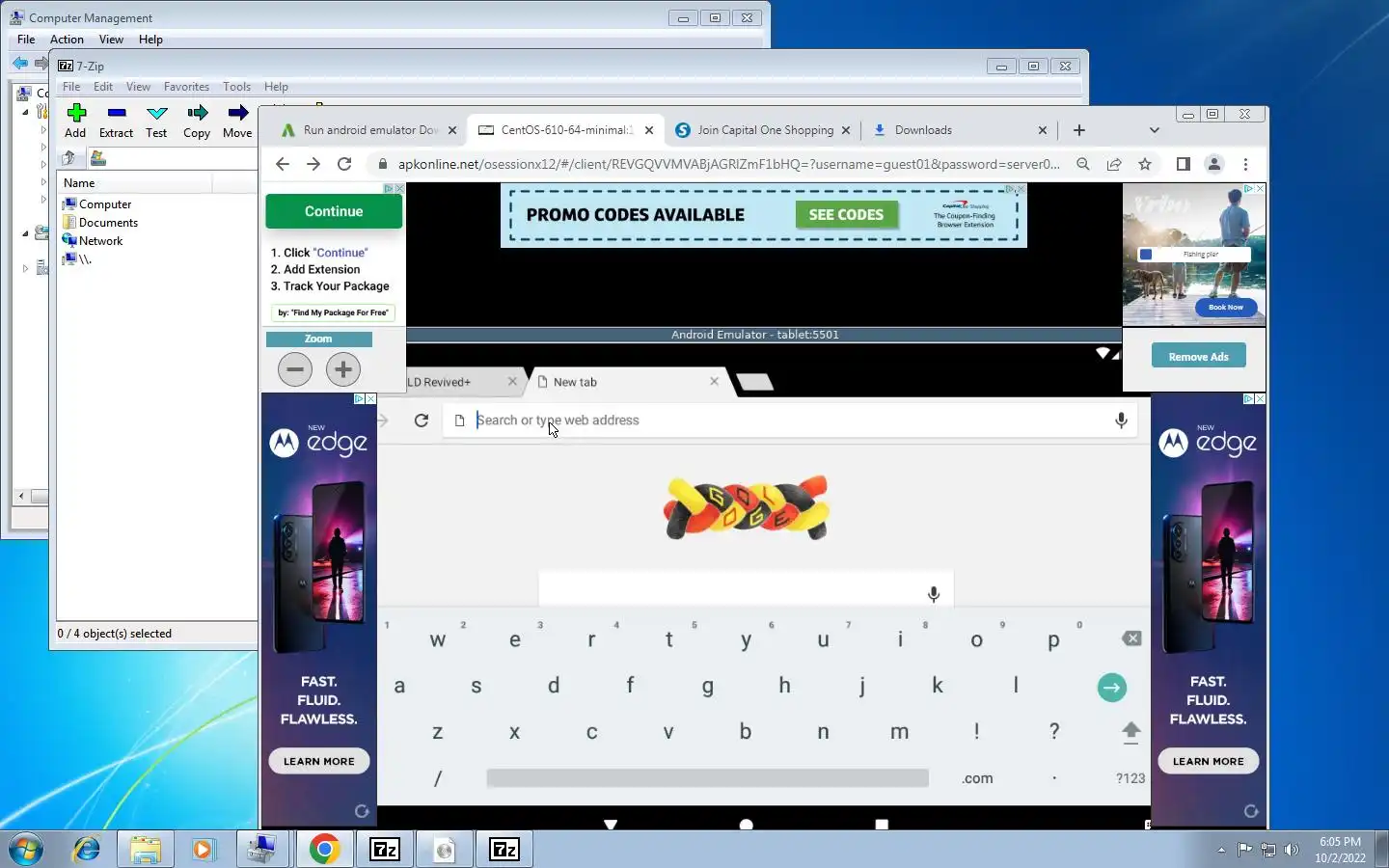This screenshot has height=868, width=1389.
Task: Tap shift key on Android keyboard
Action: pyautogui.click(x=1131, y=732)
